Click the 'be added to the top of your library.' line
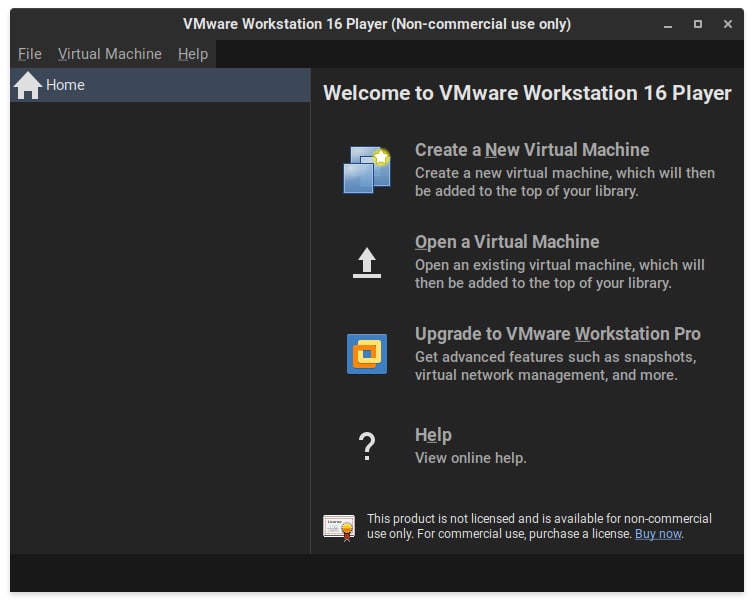This screenshot has height=603, width=754. (x=527, y=191)
